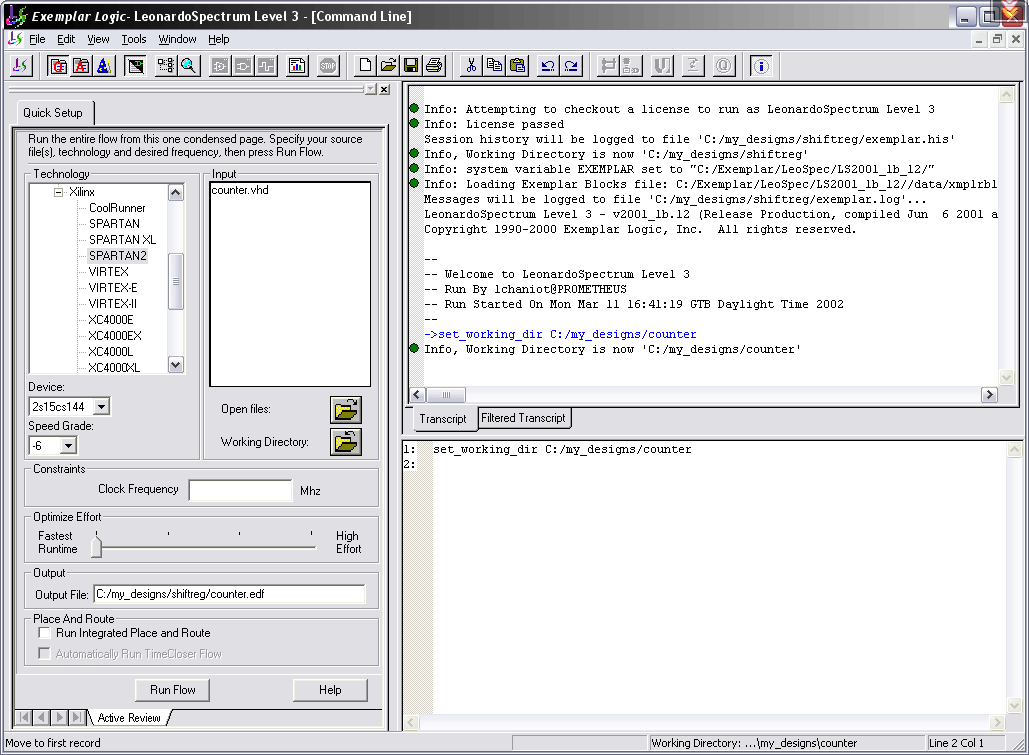This screenshot has width=1029, height=755.
Task: Switch to the Filtered Transcript tab
Action: (523, 418)
